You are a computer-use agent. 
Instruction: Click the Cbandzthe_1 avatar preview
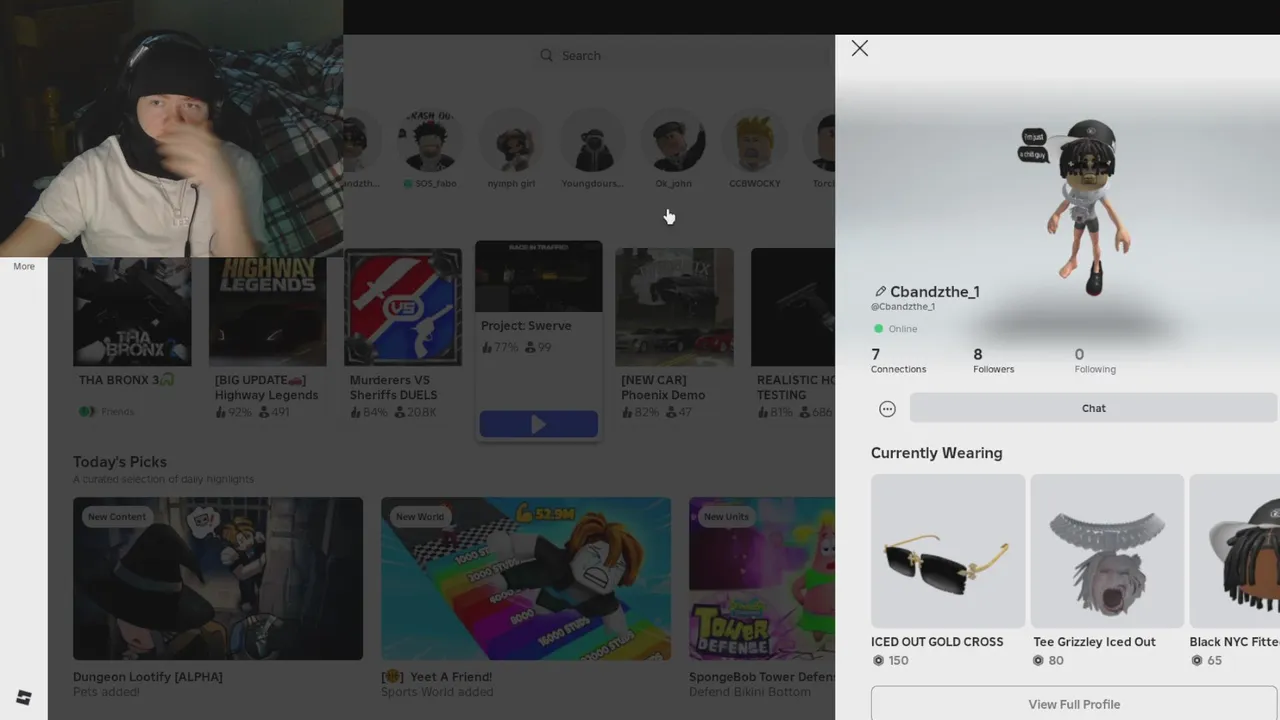[1088, 208]
